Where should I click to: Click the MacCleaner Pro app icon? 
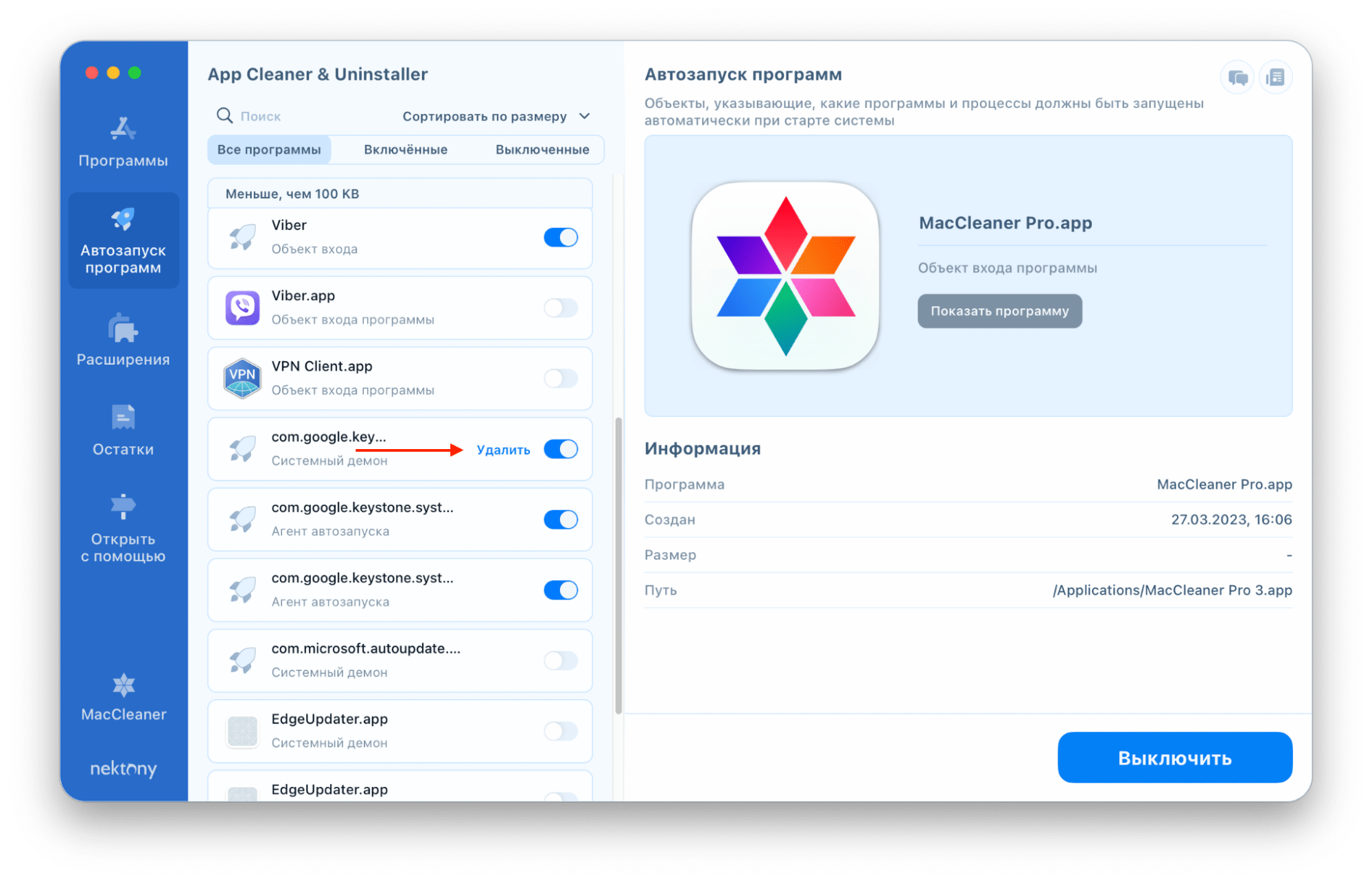click(x=786, y=276)
